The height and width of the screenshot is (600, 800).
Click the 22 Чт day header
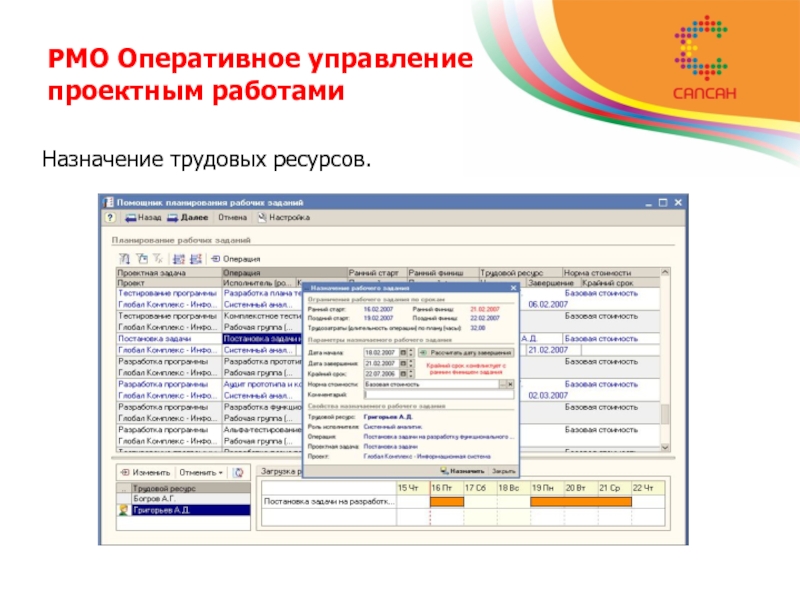pos(648,488)
